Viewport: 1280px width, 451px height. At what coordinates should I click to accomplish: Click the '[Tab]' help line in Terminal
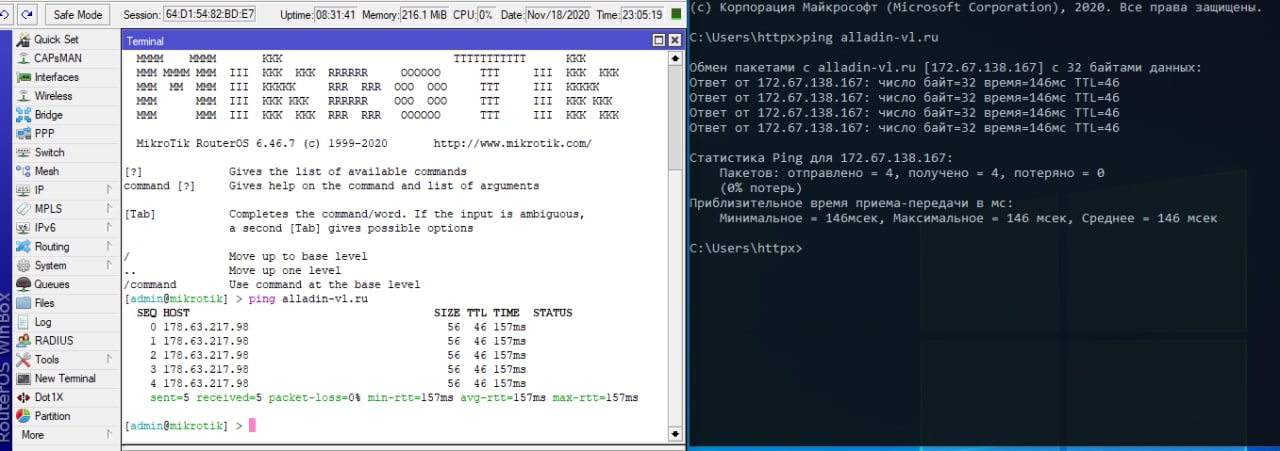354,214
